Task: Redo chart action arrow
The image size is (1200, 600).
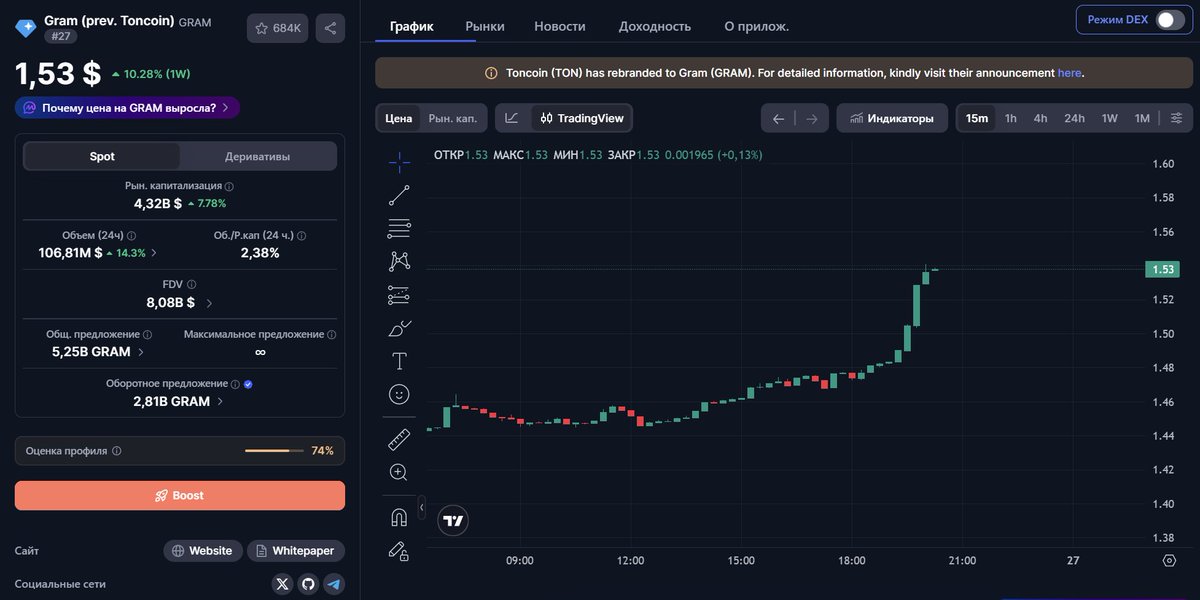Action: coord(811,119)
